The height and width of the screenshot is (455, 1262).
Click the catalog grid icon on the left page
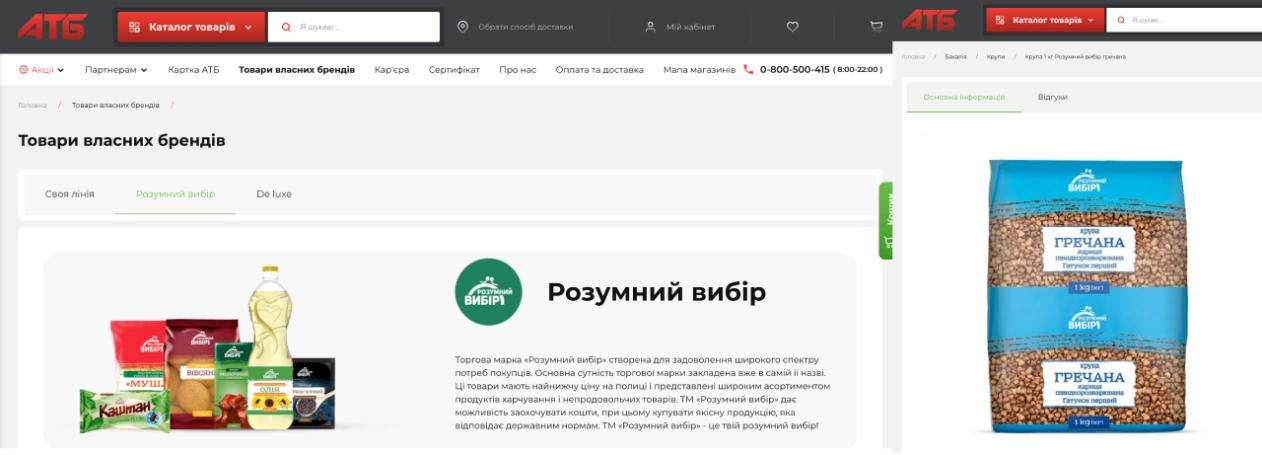tap(135, 27)
